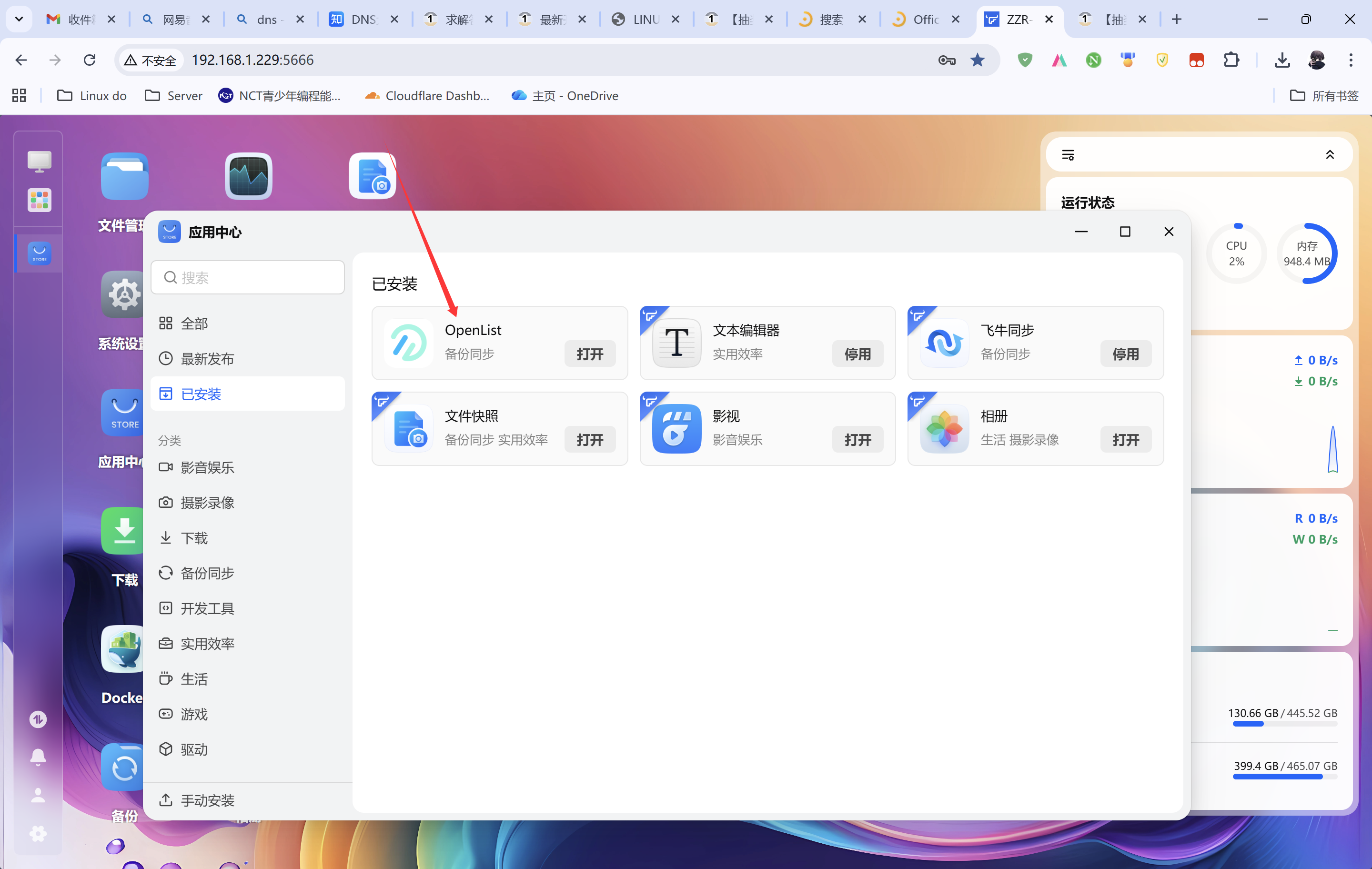The height and width of the screenshot is (869, 1372).
Task: Click the notification bell in sidebar
Action: 38,757
